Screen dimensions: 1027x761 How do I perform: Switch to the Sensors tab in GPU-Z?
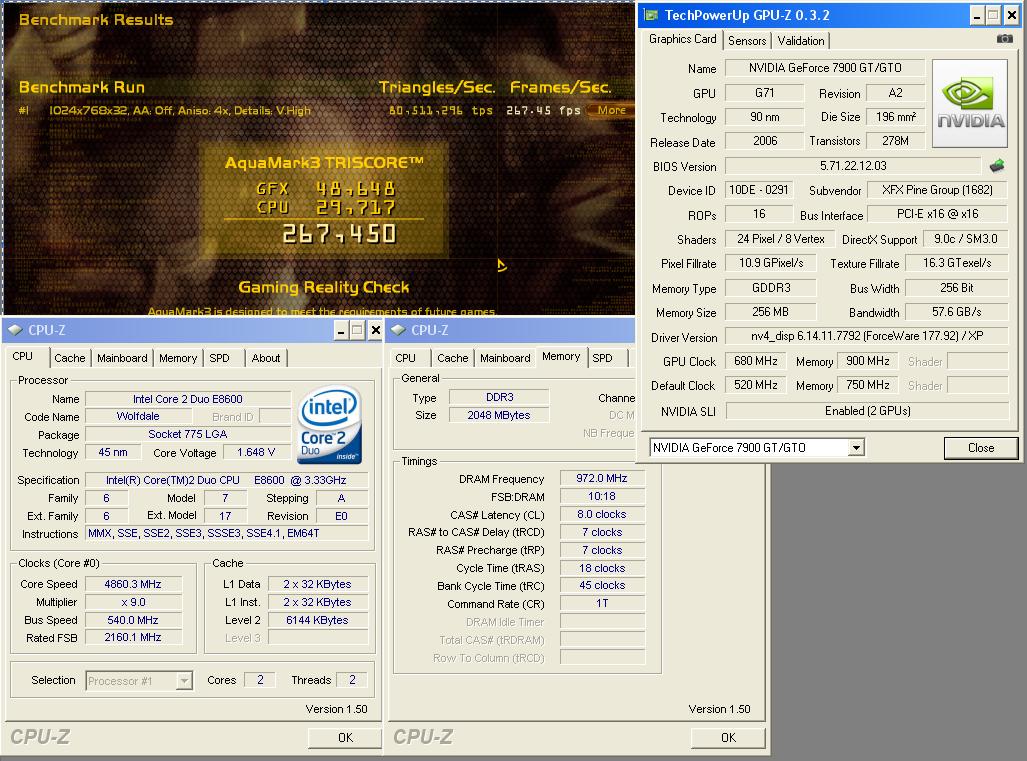pyautogui.click(x=747, y=41)
